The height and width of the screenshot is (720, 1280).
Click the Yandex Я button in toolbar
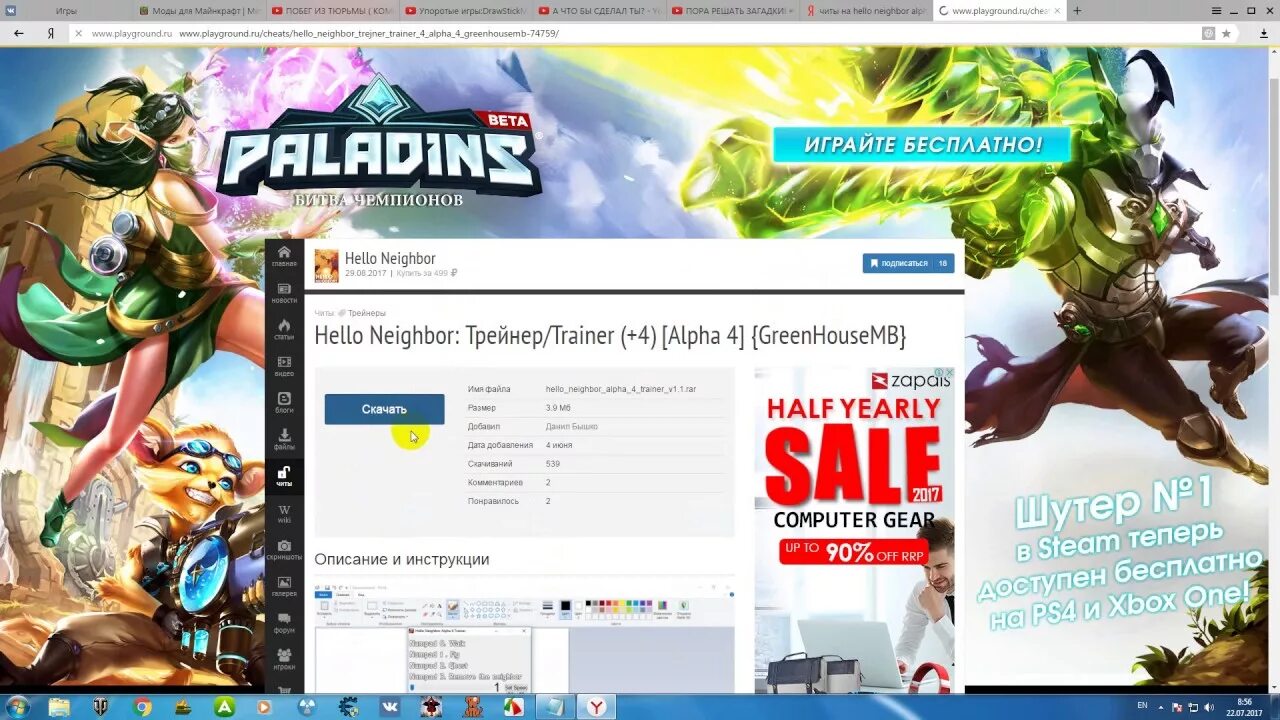(x=50, y=33)
